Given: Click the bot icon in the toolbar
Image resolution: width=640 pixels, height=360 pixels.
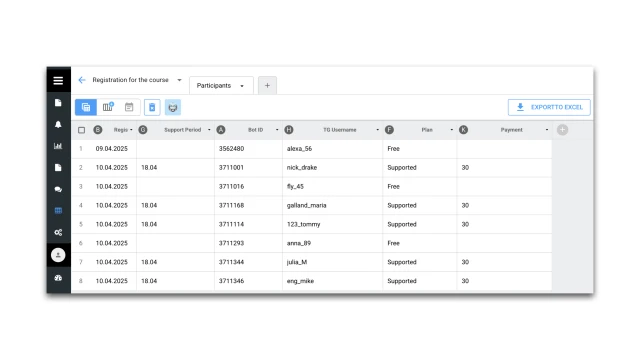Looking at the screenshot, I should click(173, 107).
